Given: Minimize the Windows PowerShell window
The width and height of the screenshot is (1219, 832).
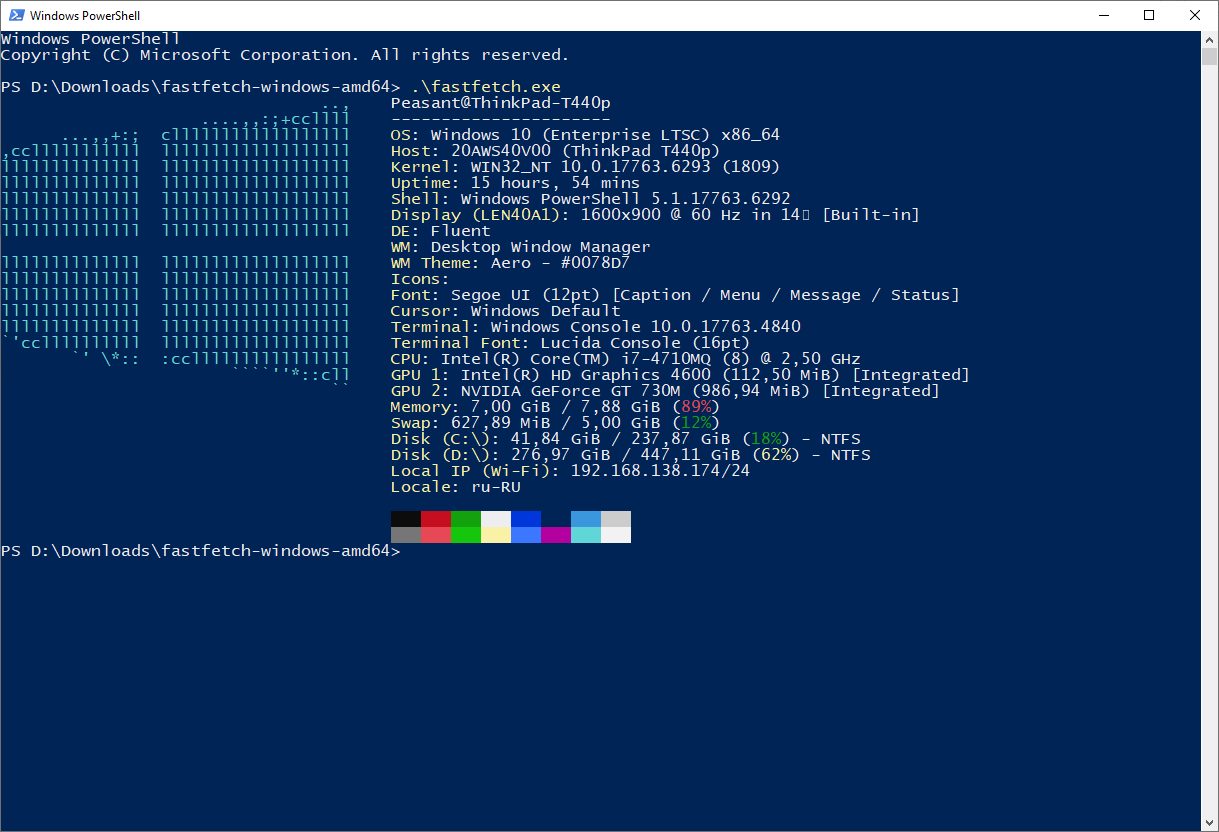Looking at the screenshot, I should coord(1104,15).
